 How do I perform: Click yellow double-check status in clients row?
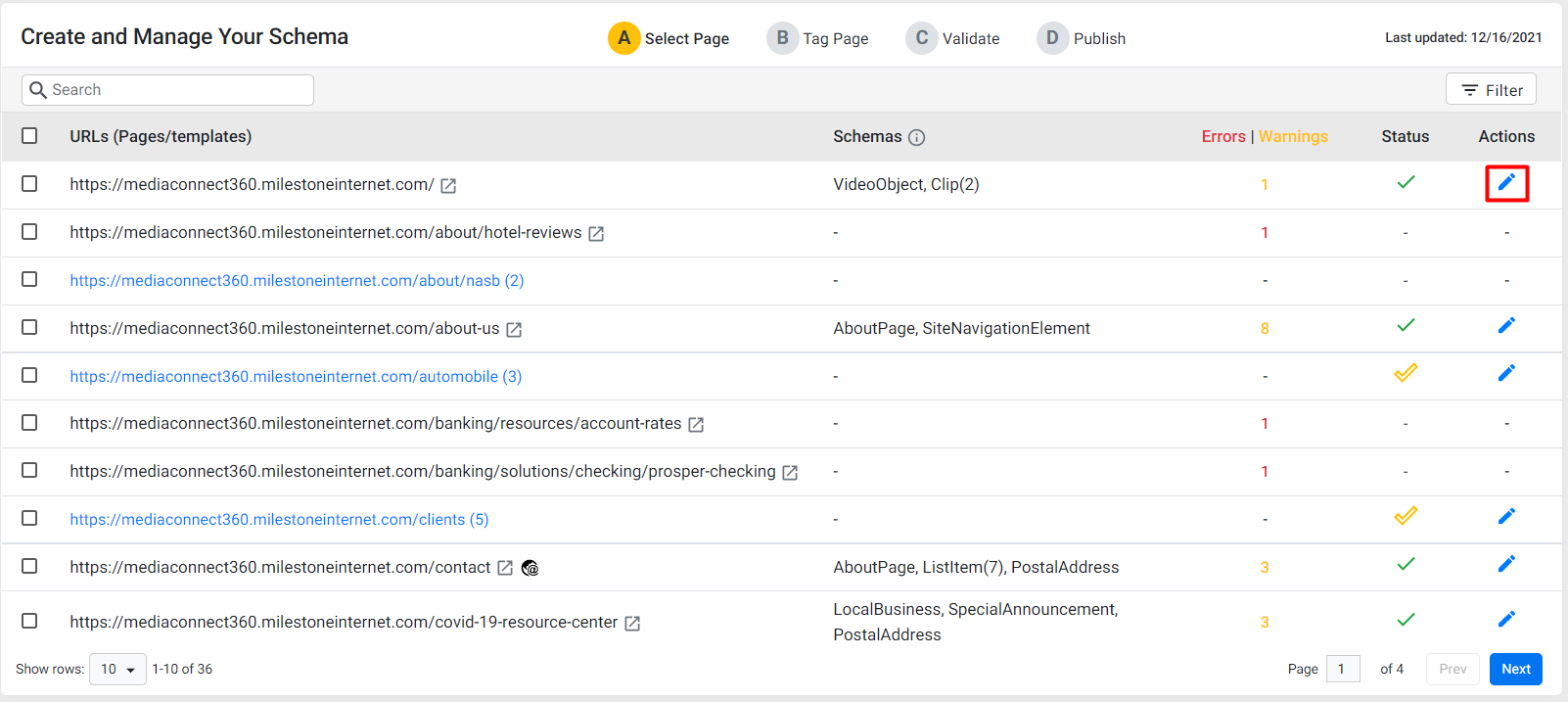click(1406, 516)
